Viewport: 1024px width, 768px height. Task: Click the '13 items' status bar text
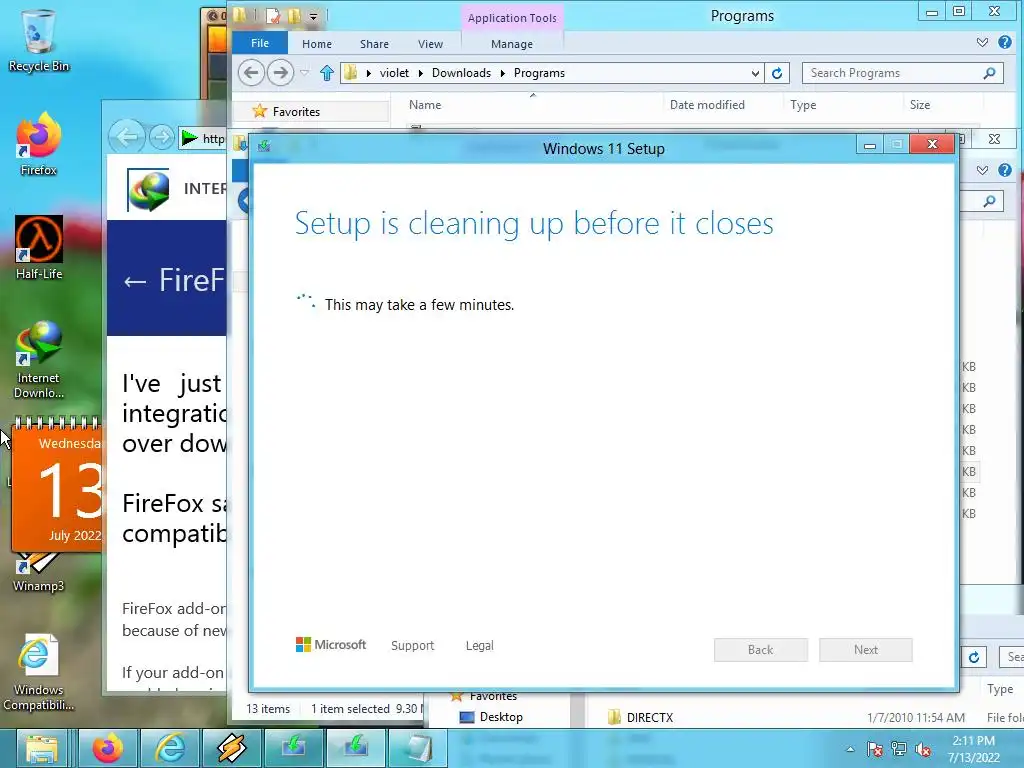click(x=268, y=709)
